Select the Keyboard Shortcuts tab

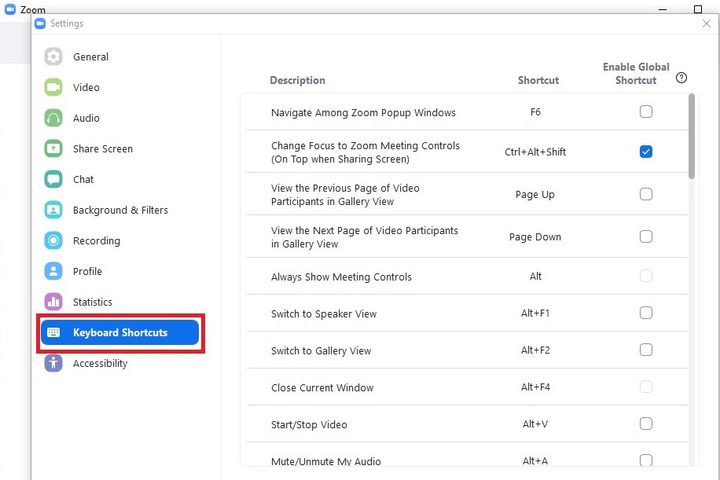pyautogui.click(x=120, y=333)
